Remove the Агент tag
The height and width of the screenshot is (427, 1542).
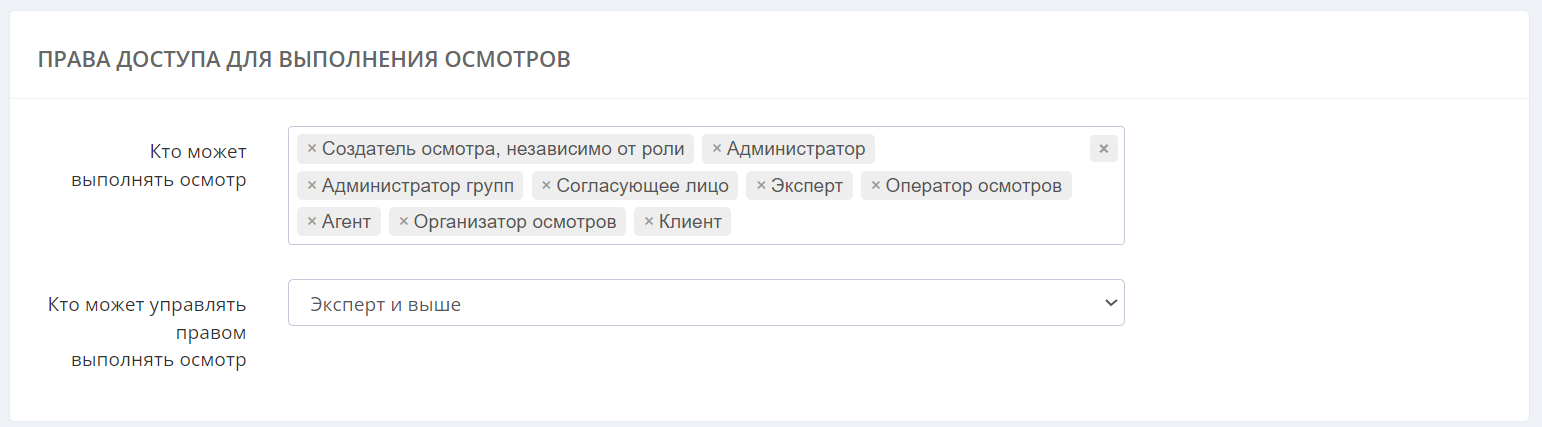[312, 221]
